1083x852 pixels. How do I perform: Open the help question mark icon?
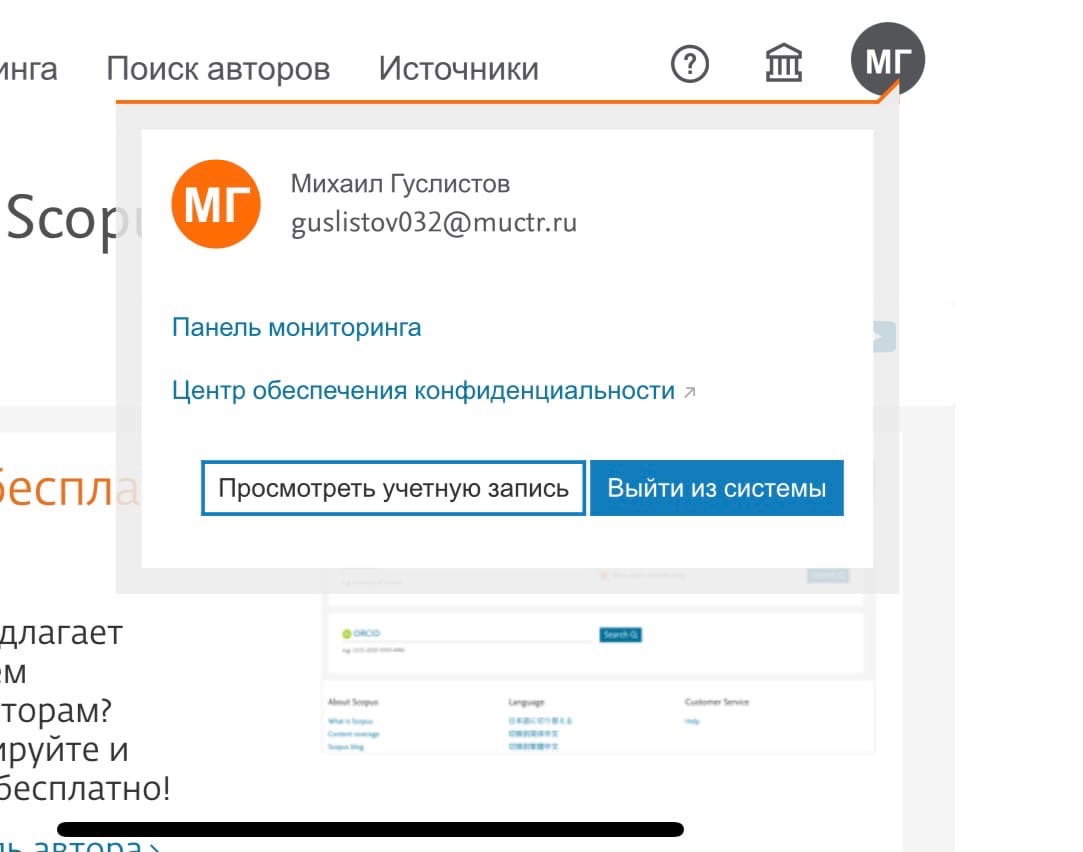coord(689,66)
